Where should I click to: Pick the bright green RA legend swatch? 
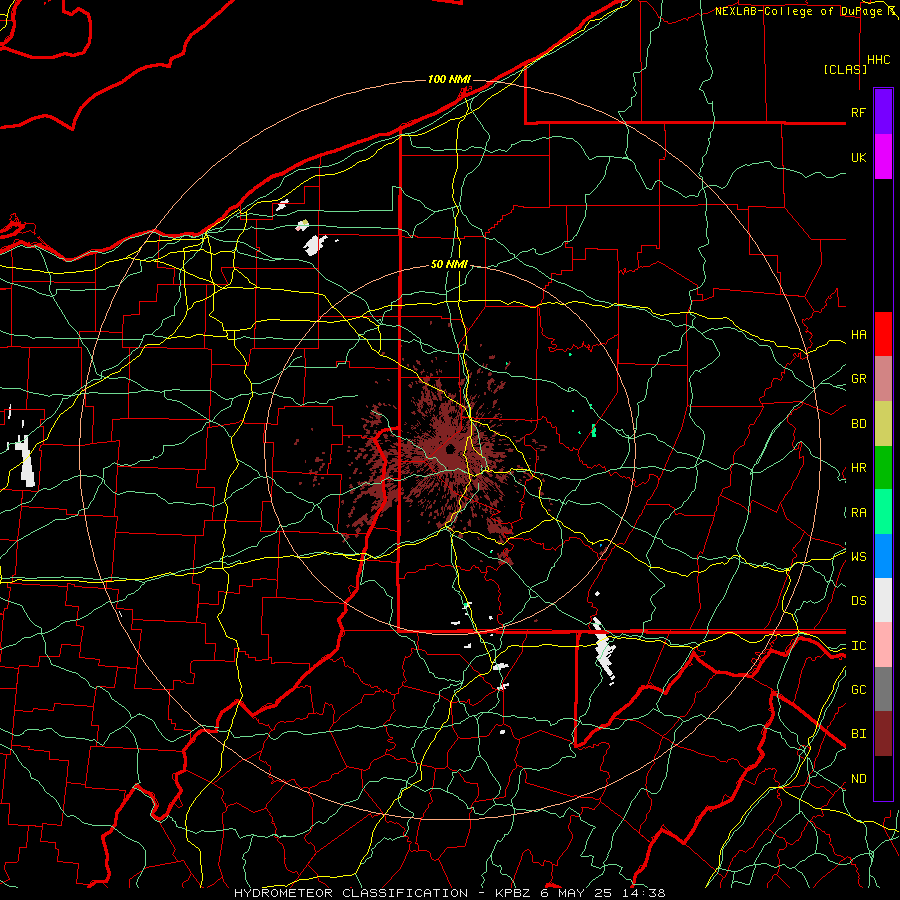[883, 512]
